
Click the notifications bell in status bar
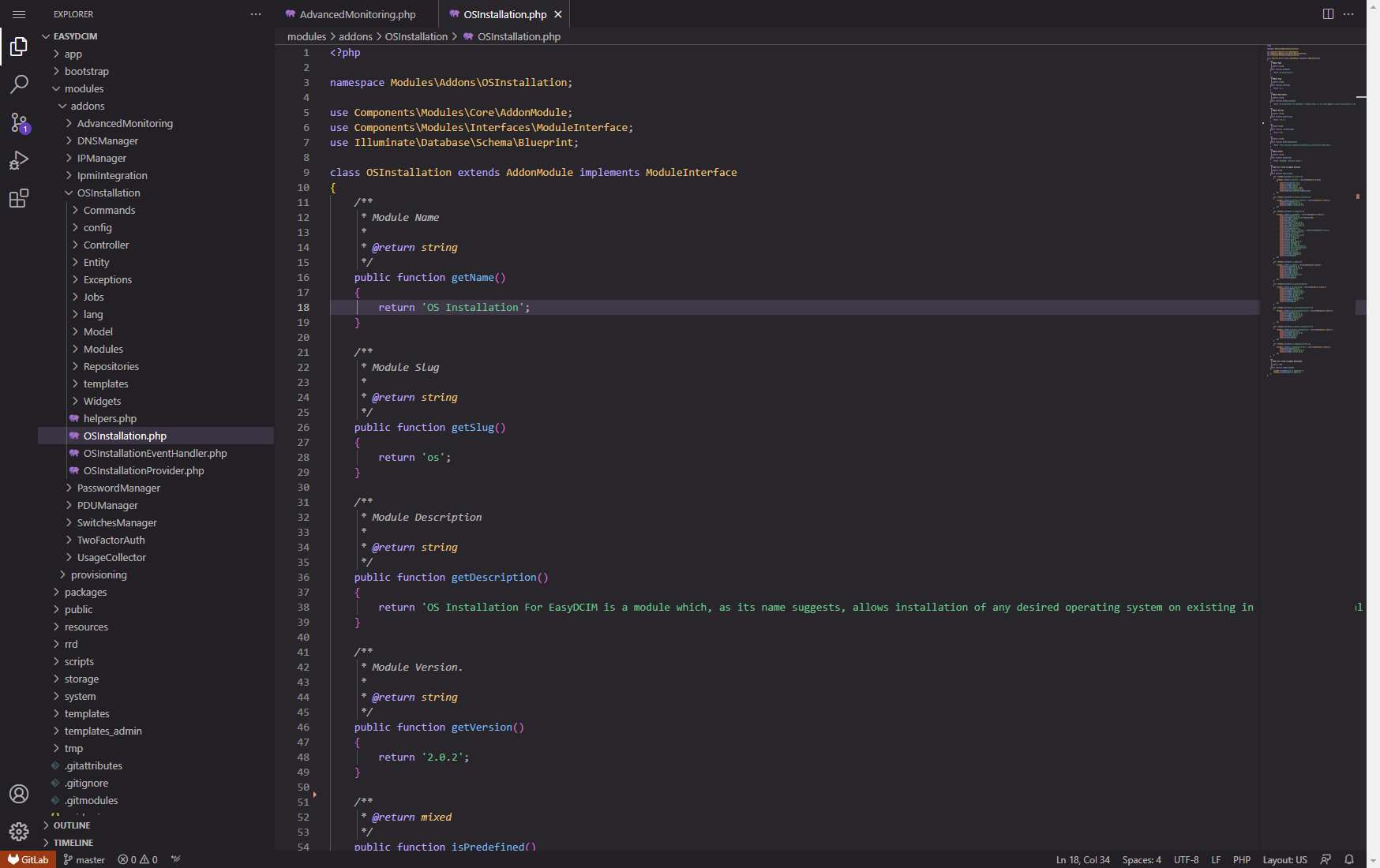coord(1349,859)
